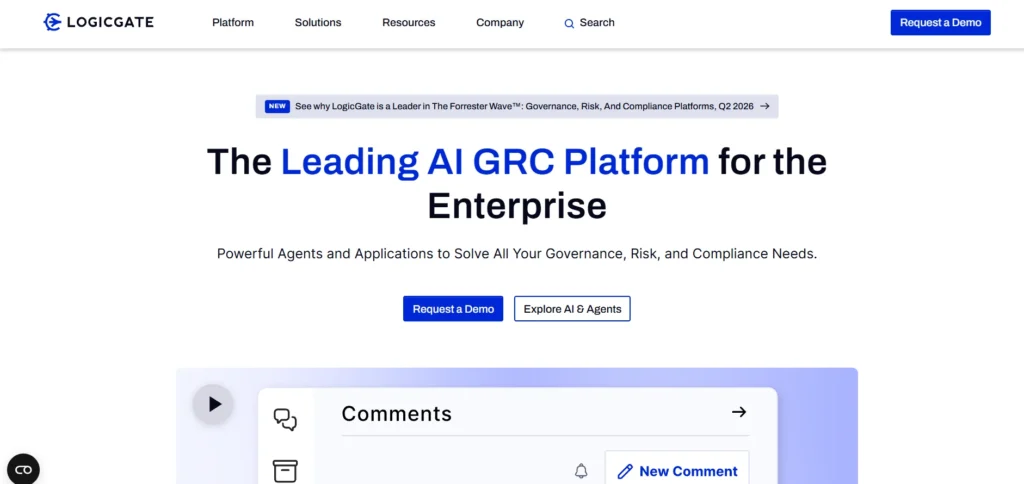Image resolution: width=1024 pixels, height=484 pixels.
Task: Click the New Comment button
Action: [x=677, y=468]
